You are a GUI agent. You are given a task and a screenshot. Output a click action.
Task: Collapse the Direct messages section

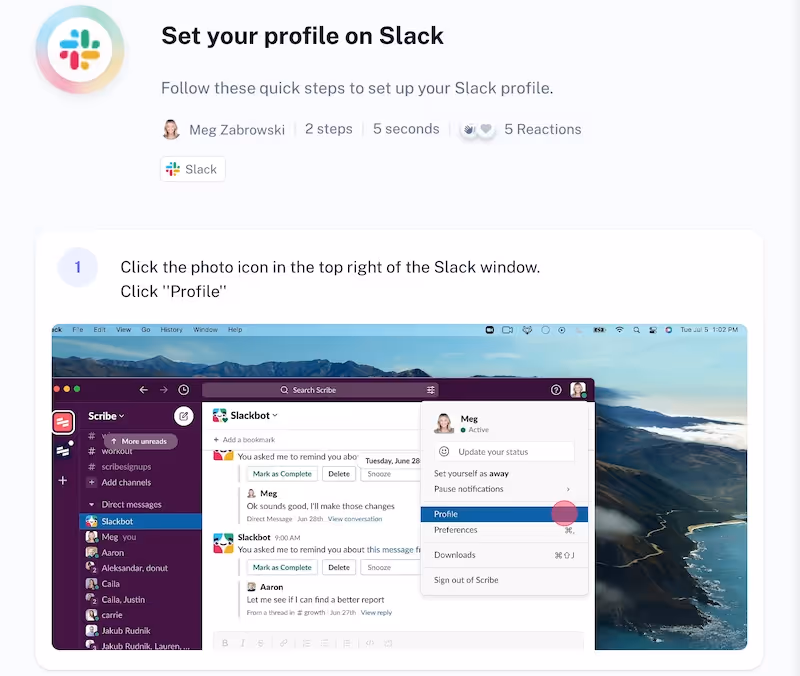point(92,505)
